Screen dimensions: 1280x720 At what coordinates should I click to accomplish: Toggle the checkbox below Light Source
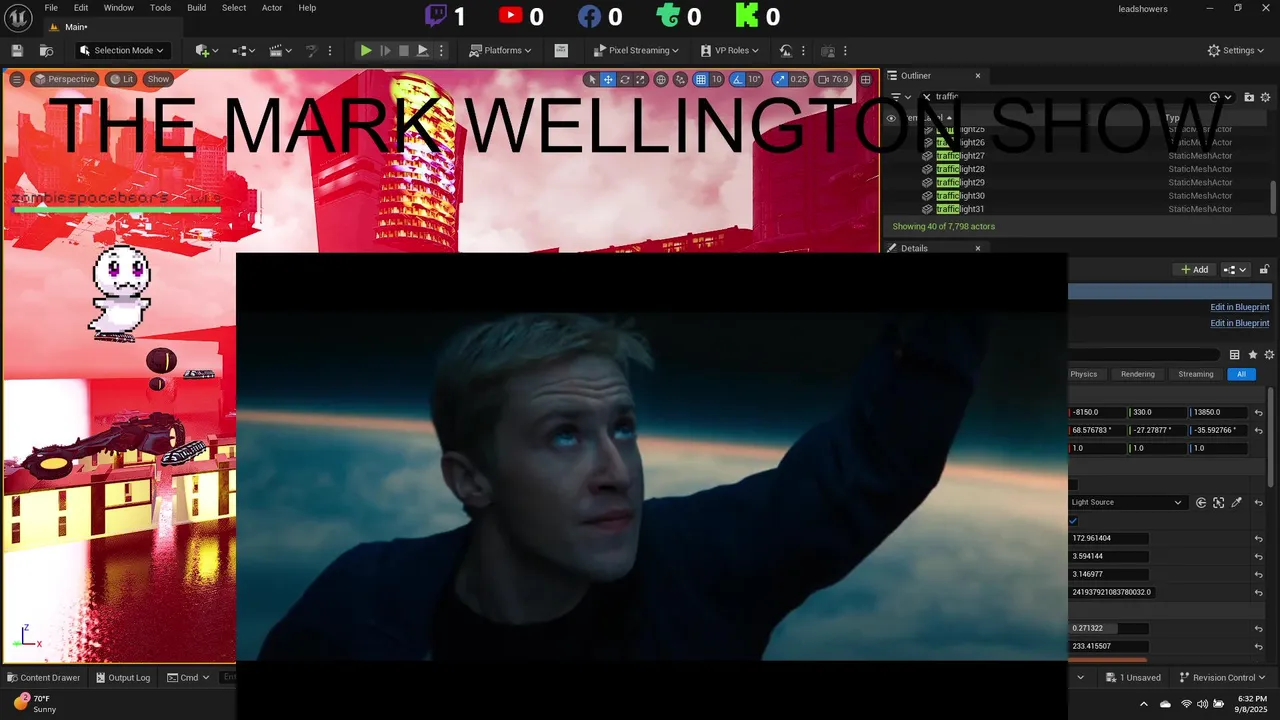click(x=1073, y=521)
